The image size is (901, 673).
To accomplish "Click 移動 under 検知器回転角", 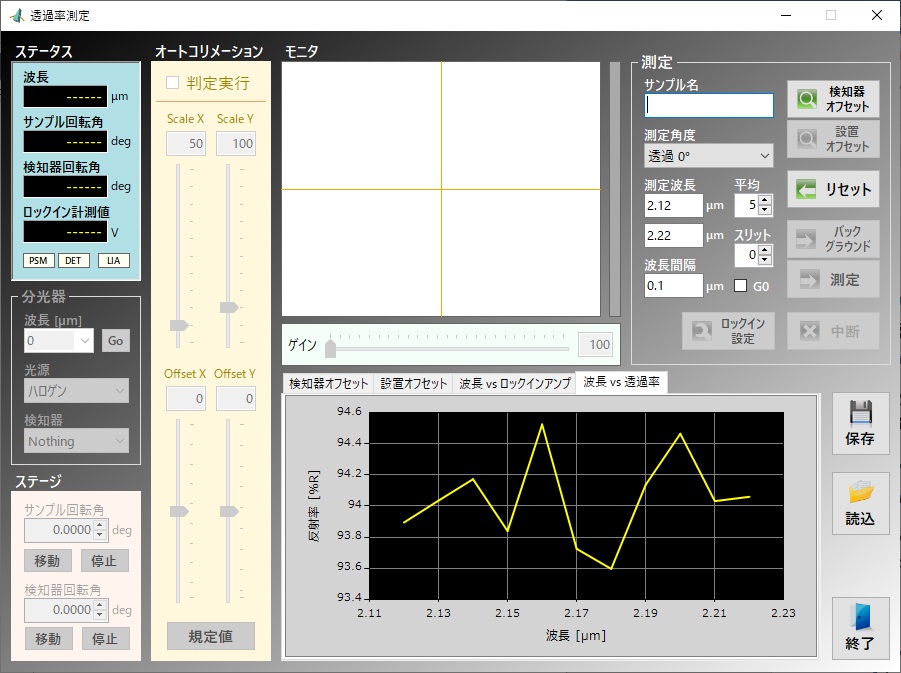I will coord(48,639).
